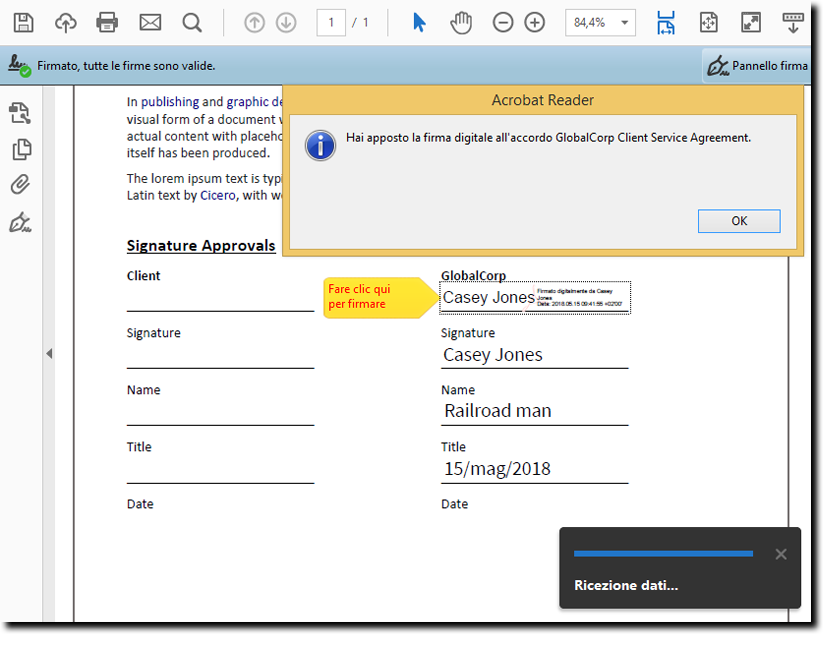The height and width of the screenshot is (659, 830).
Task: Click the signature valid status icon
Action: [x=19, y=66]
